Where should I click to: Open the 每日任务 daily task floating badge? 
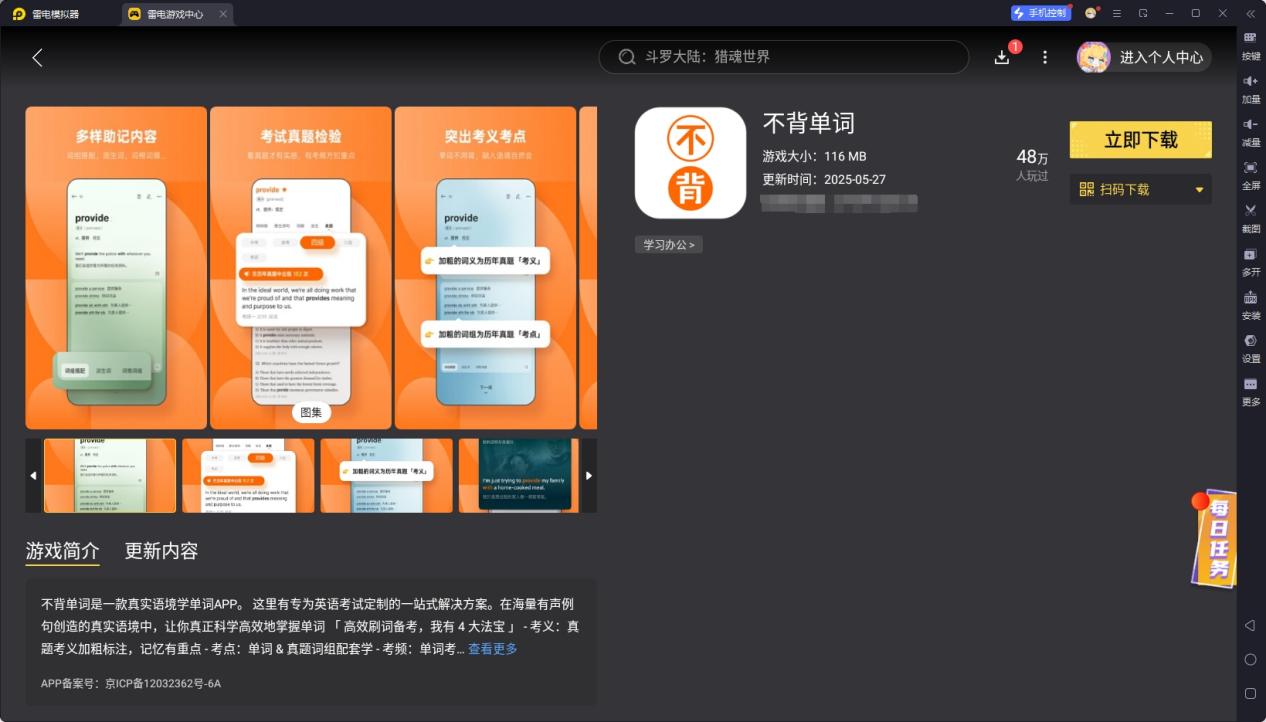(1213, 537)
